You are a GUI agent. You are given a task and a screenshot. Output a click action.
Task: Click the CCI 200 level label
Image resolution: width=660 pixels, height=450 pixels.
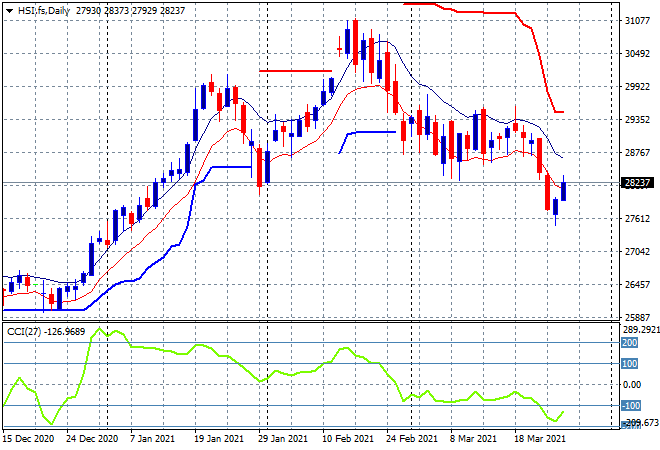(630, 343)
